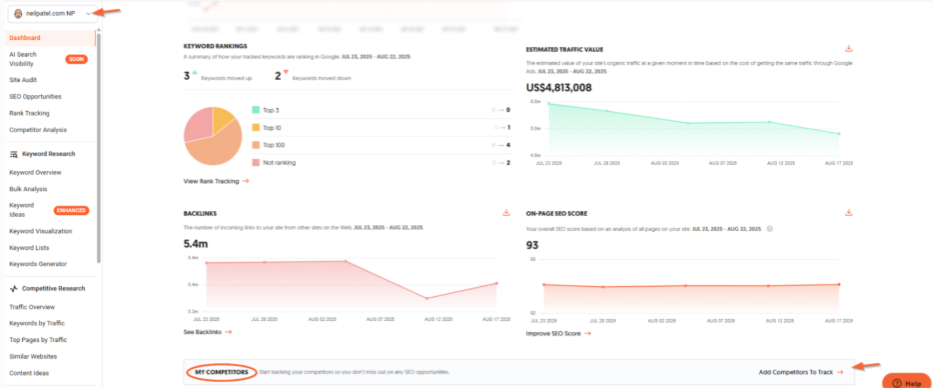This screenshot has width=936, height=388.
Task: Click the US$4,813,008 traffic value
Action: (559, 88)
